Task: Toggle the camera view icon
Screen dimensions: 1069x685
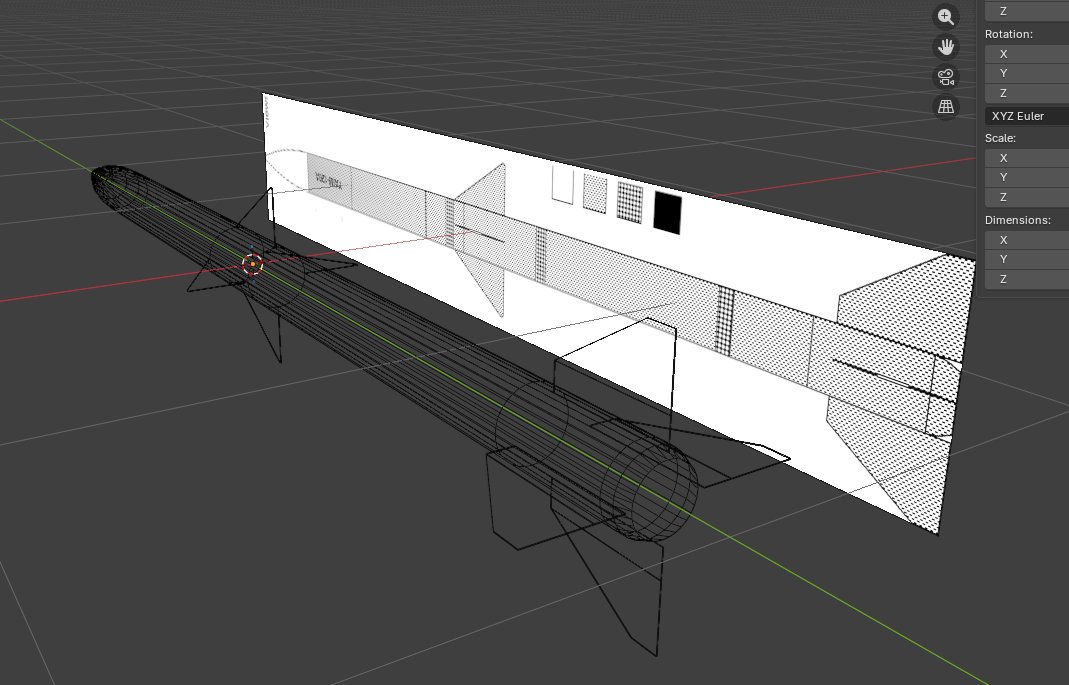Action: (946, 77)
